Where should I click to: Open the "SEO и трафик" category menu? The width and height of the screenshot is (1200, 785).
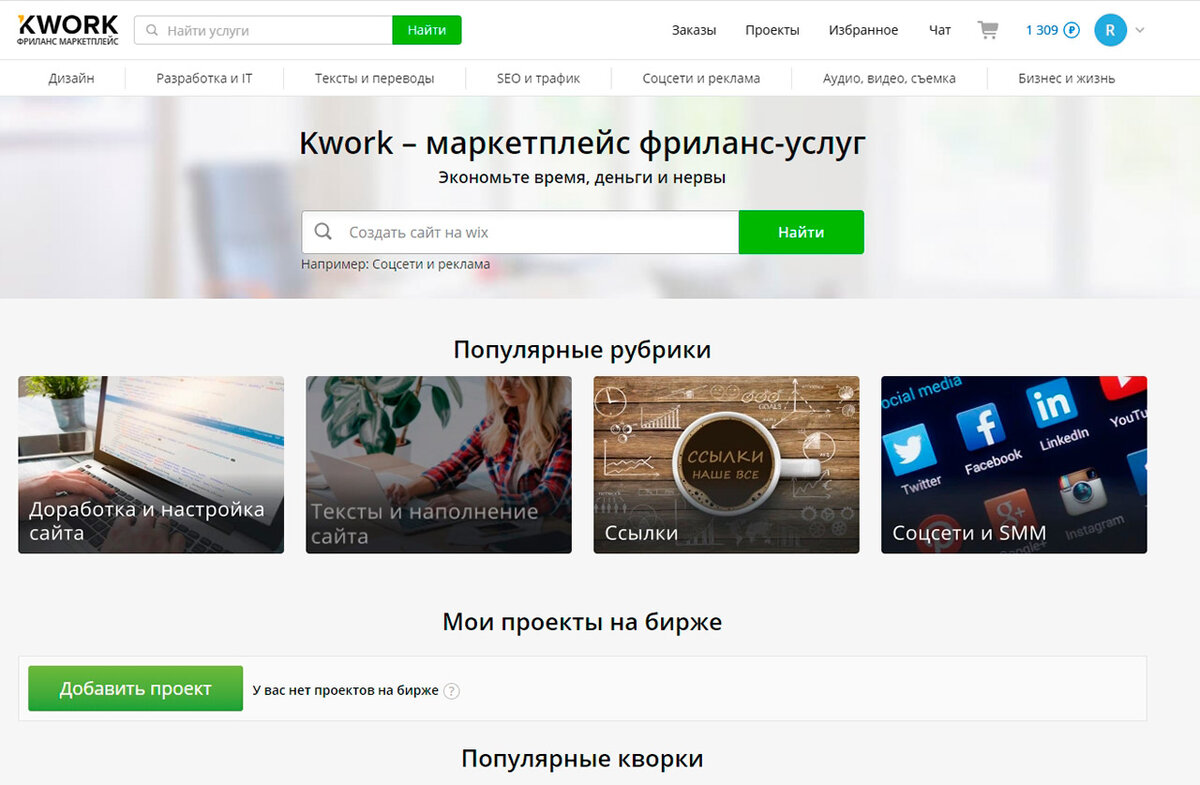(538, 78)
